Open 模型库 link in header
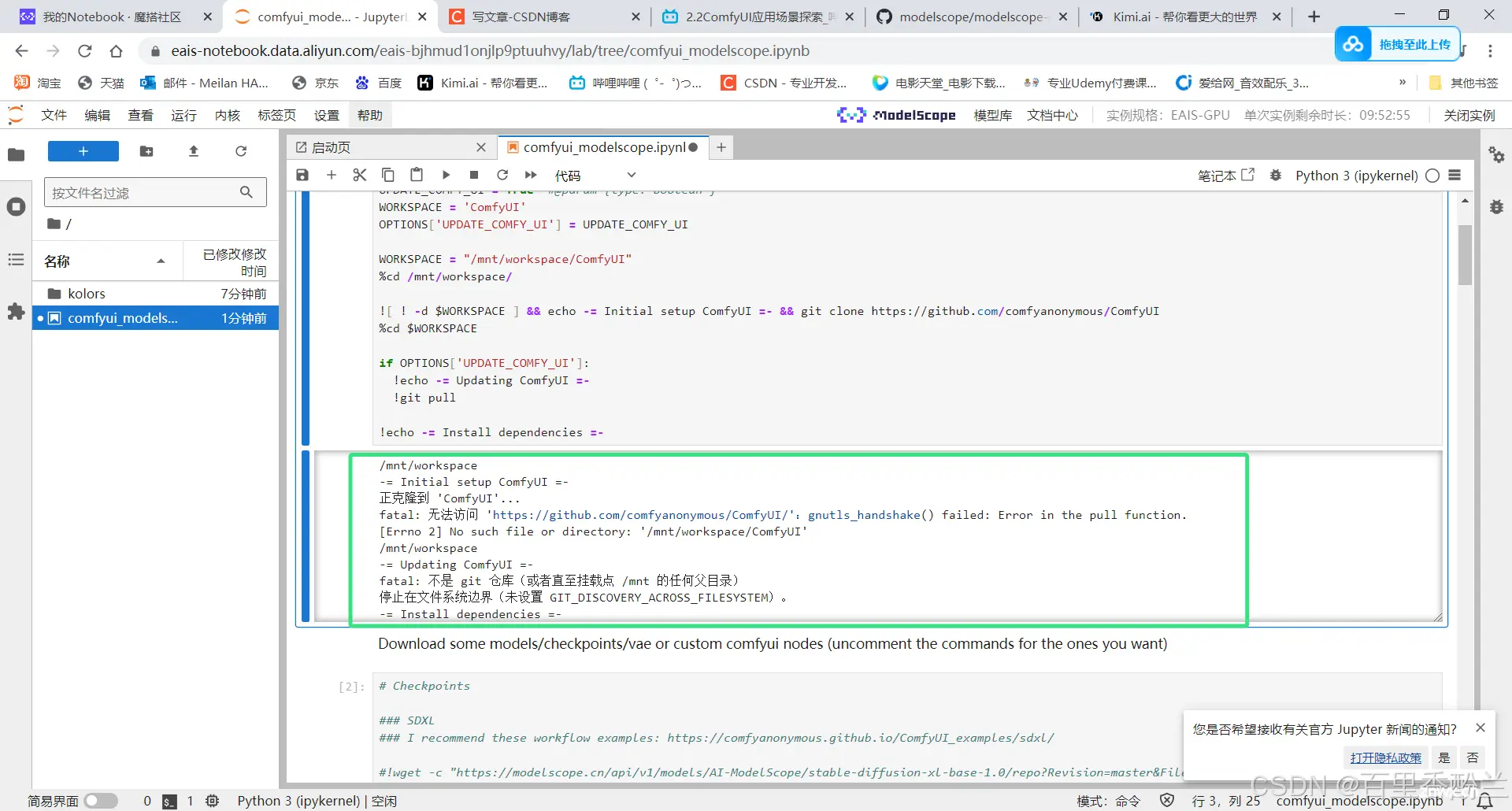This screenshot has width=1512, height=811. pyautogui.click(x=992, y=116)
